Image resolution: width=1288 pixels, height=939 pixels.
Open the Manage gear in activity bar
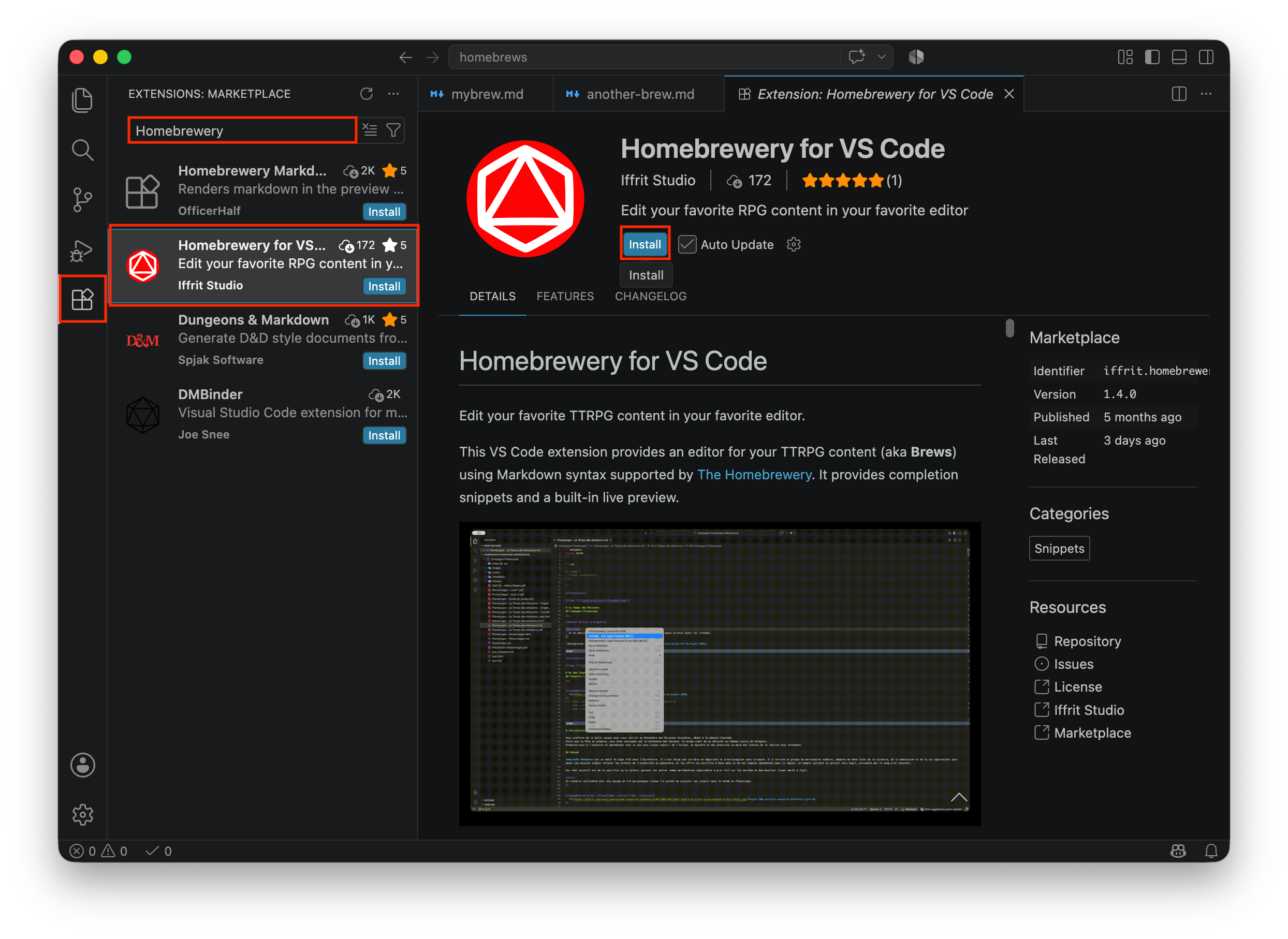click(82, 815)
